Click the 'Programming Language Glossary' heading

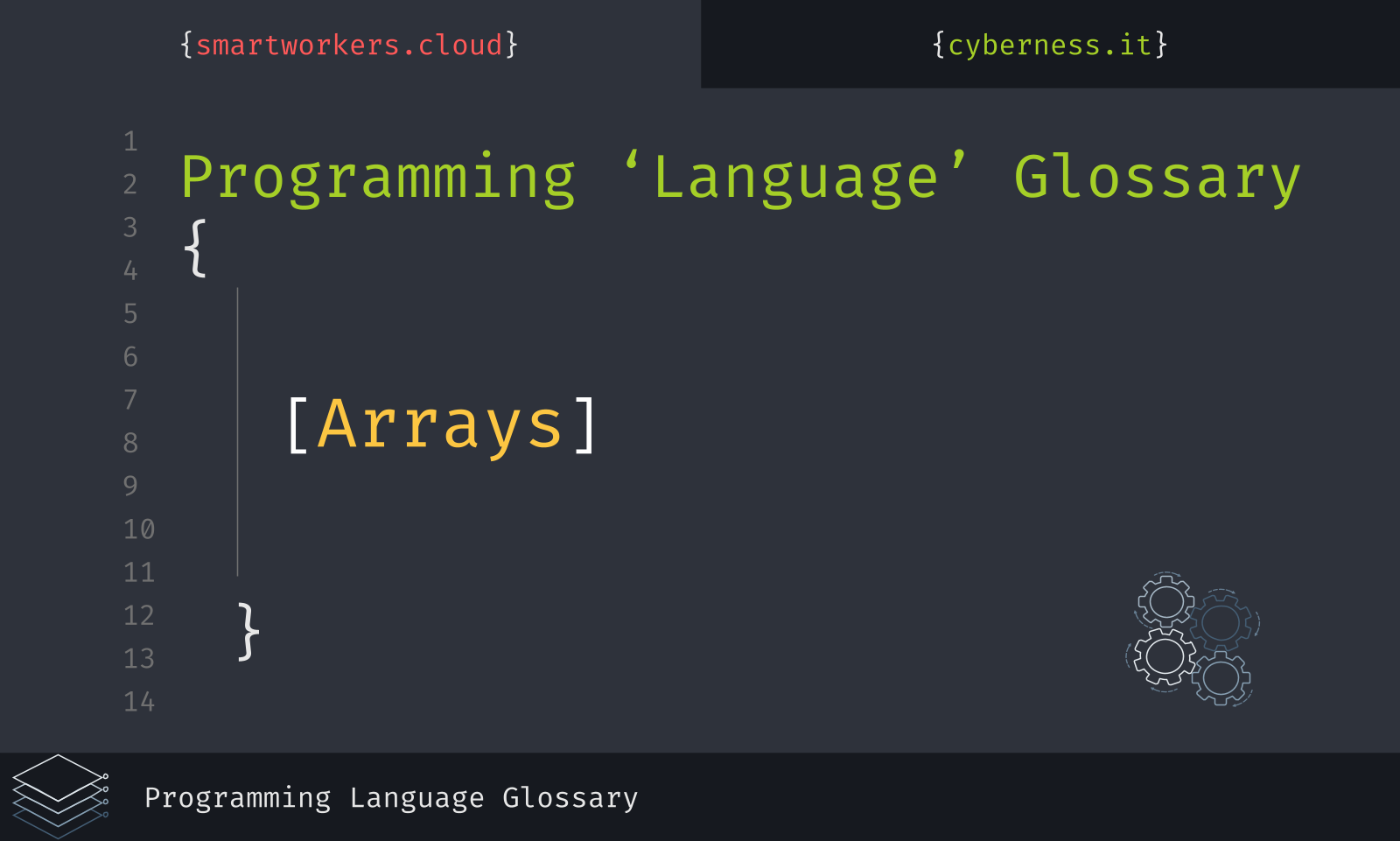tap(741, 179)
